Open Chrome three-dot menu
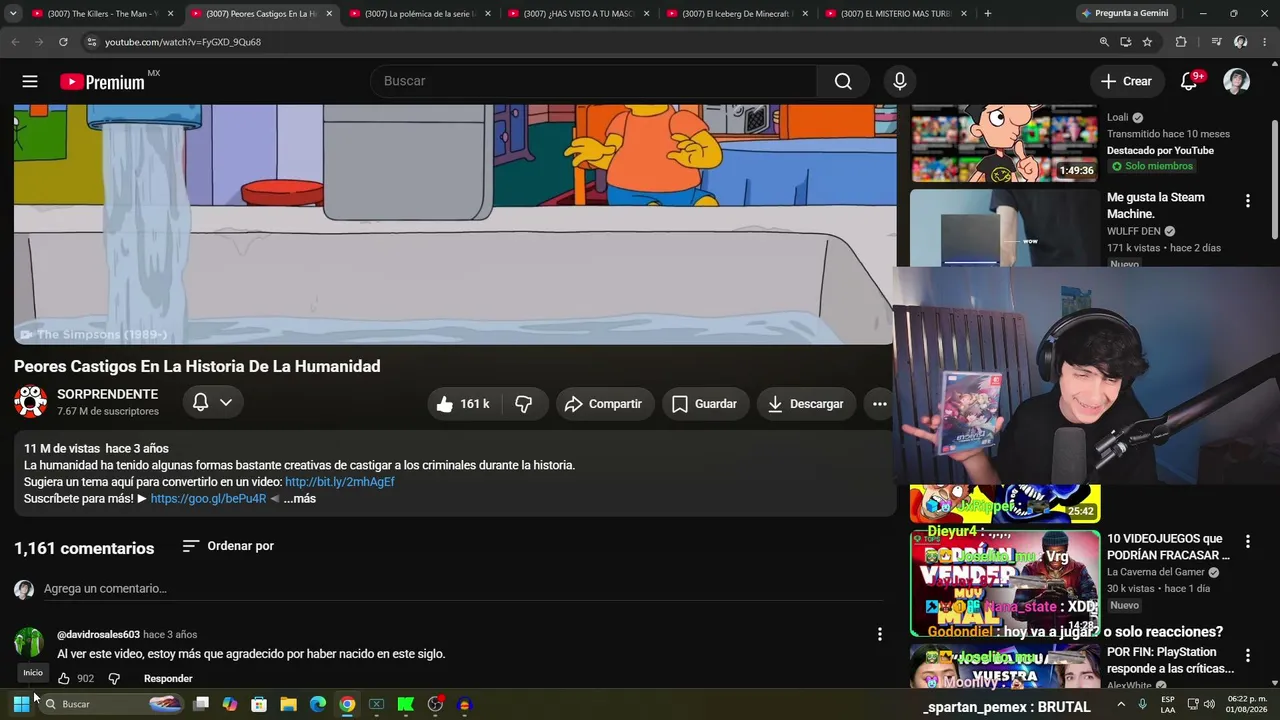 tap(1265, 42)
